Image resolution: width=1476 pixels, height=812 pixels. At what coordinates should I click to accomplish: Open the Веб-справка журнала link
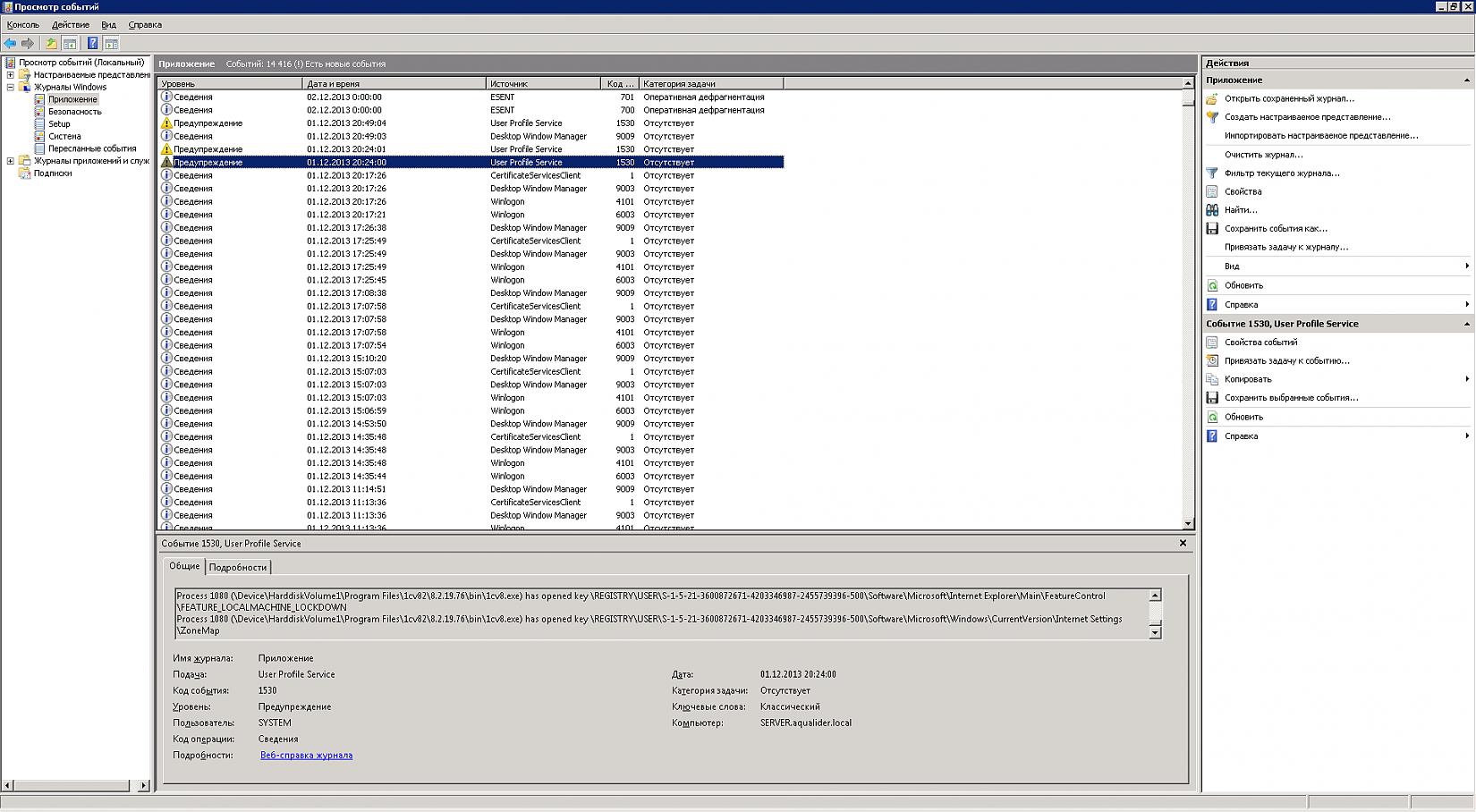click(x=306, y=756)
